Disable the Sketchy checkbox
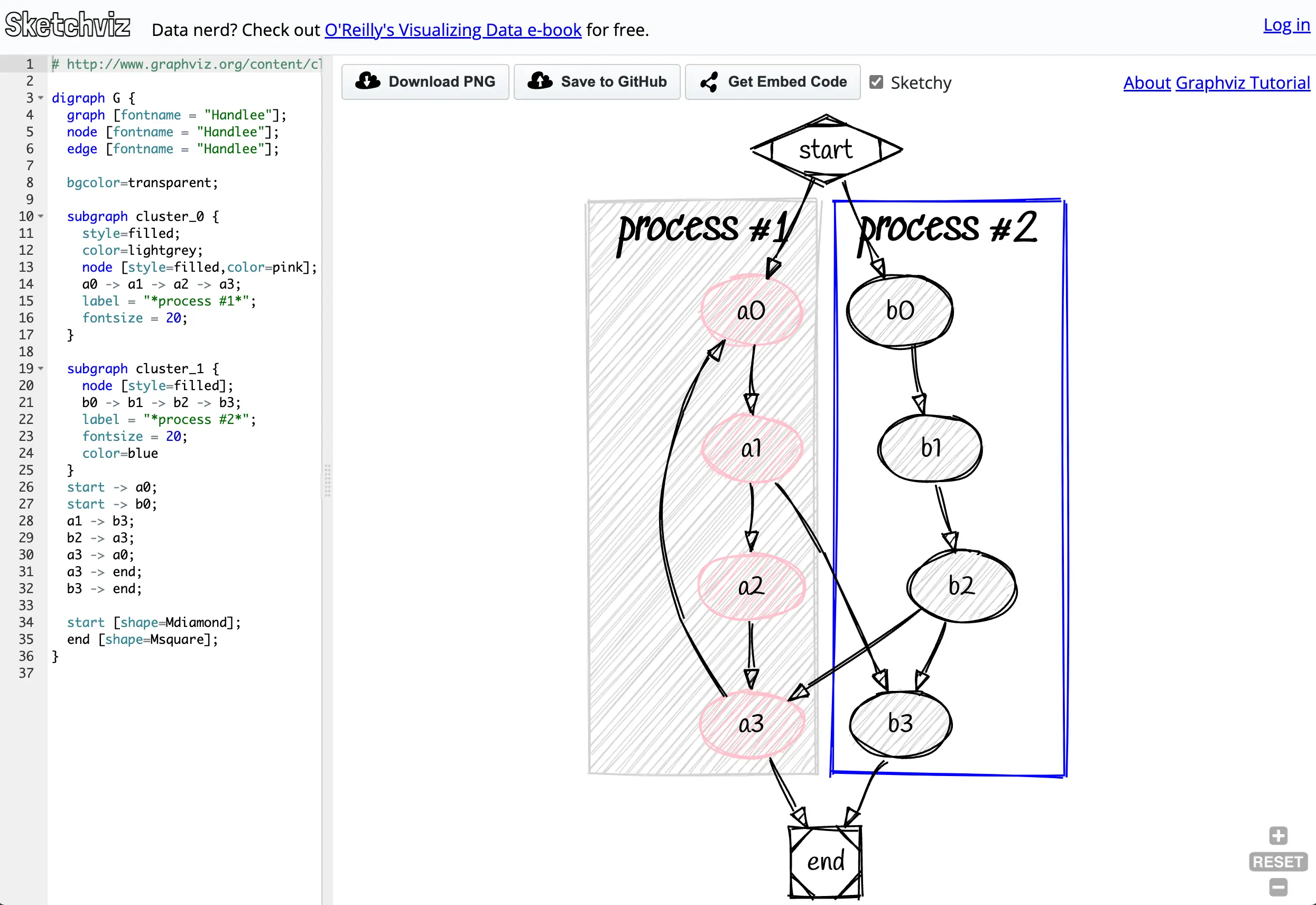Screen dimensions: 1316x905 pos(876,82)
